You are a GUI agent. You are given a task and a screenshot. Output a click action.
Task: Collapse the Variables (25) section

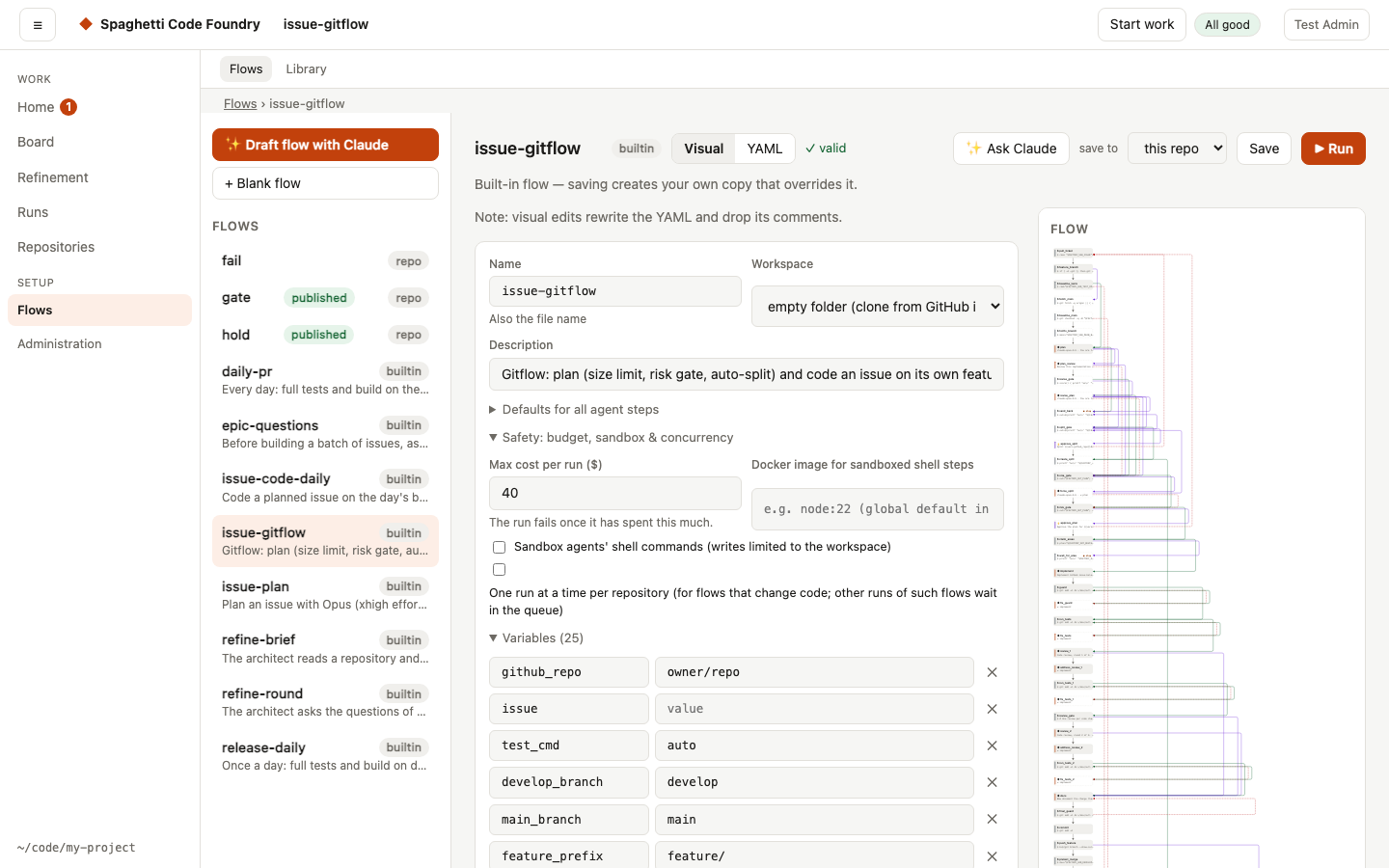click(536, 637)
